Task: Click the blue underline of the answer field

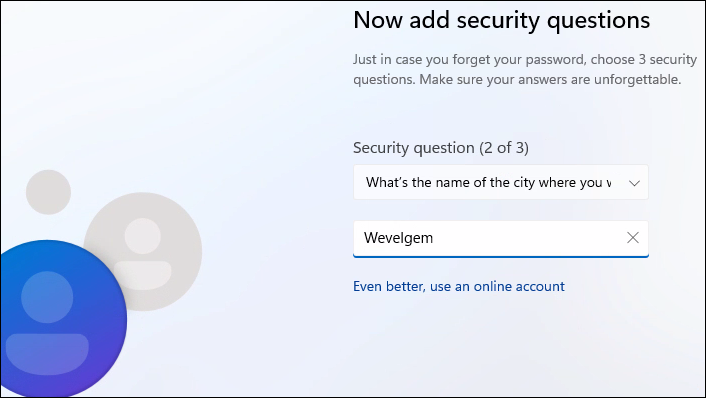Action: 501,257
